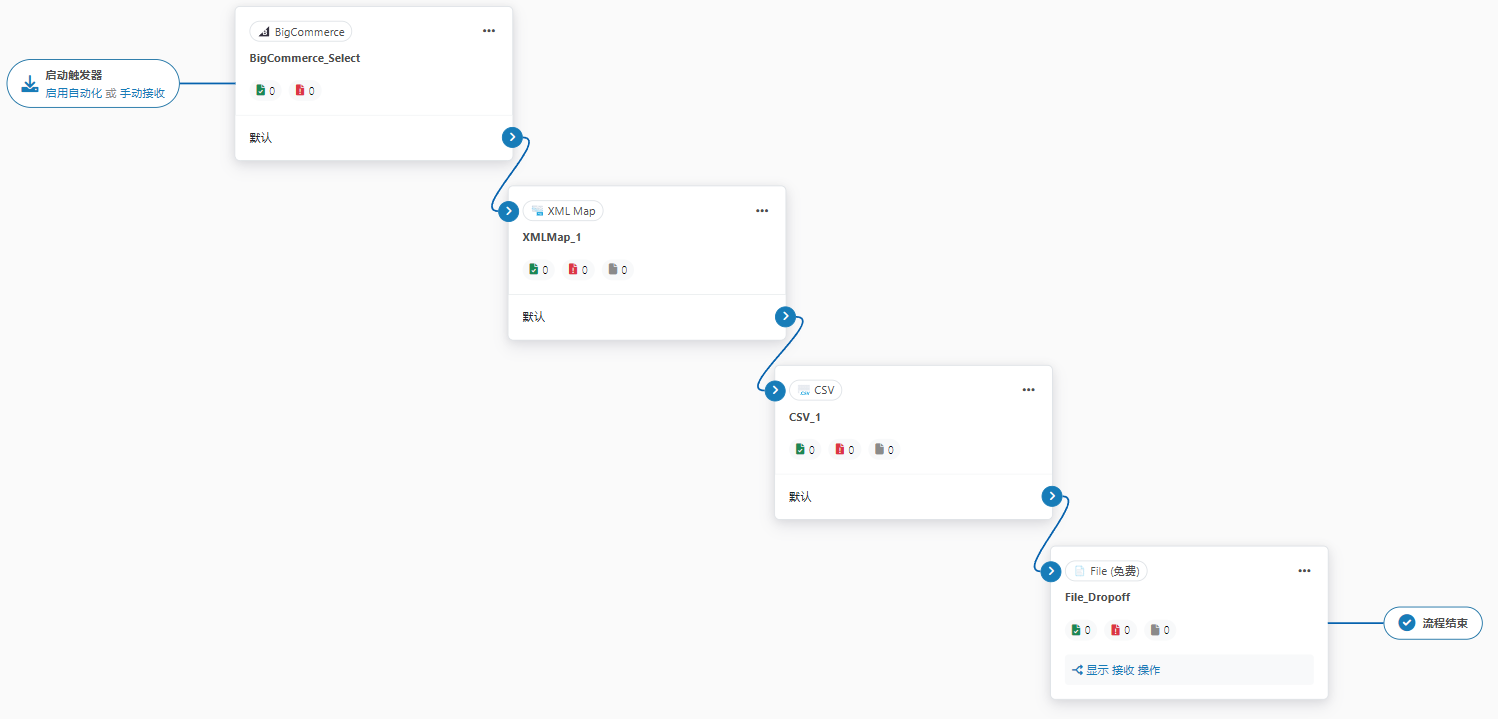Click the 手动接收 link in start trigger
The height and width of the screenshot is (719, 1498).
tap(142, 92)
